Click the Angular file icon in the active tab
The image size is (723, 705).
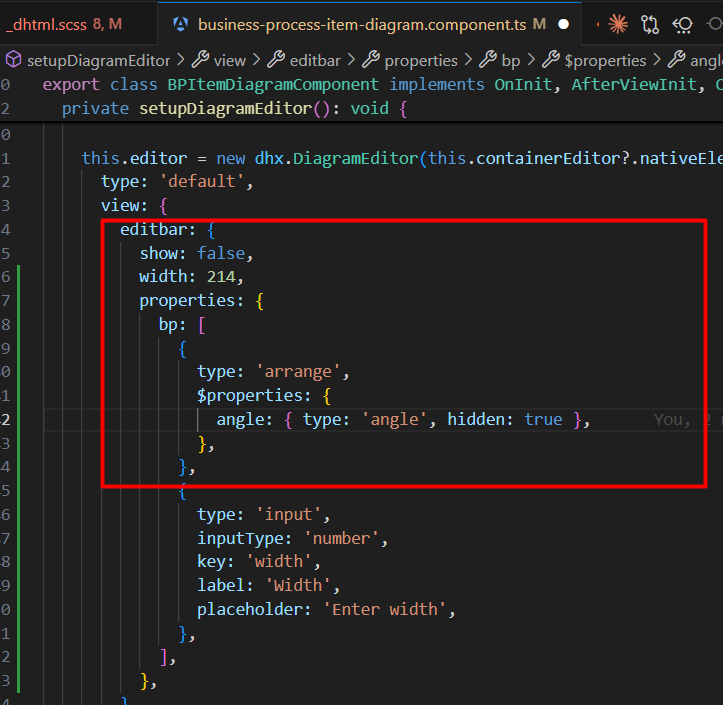pos(181,24)
